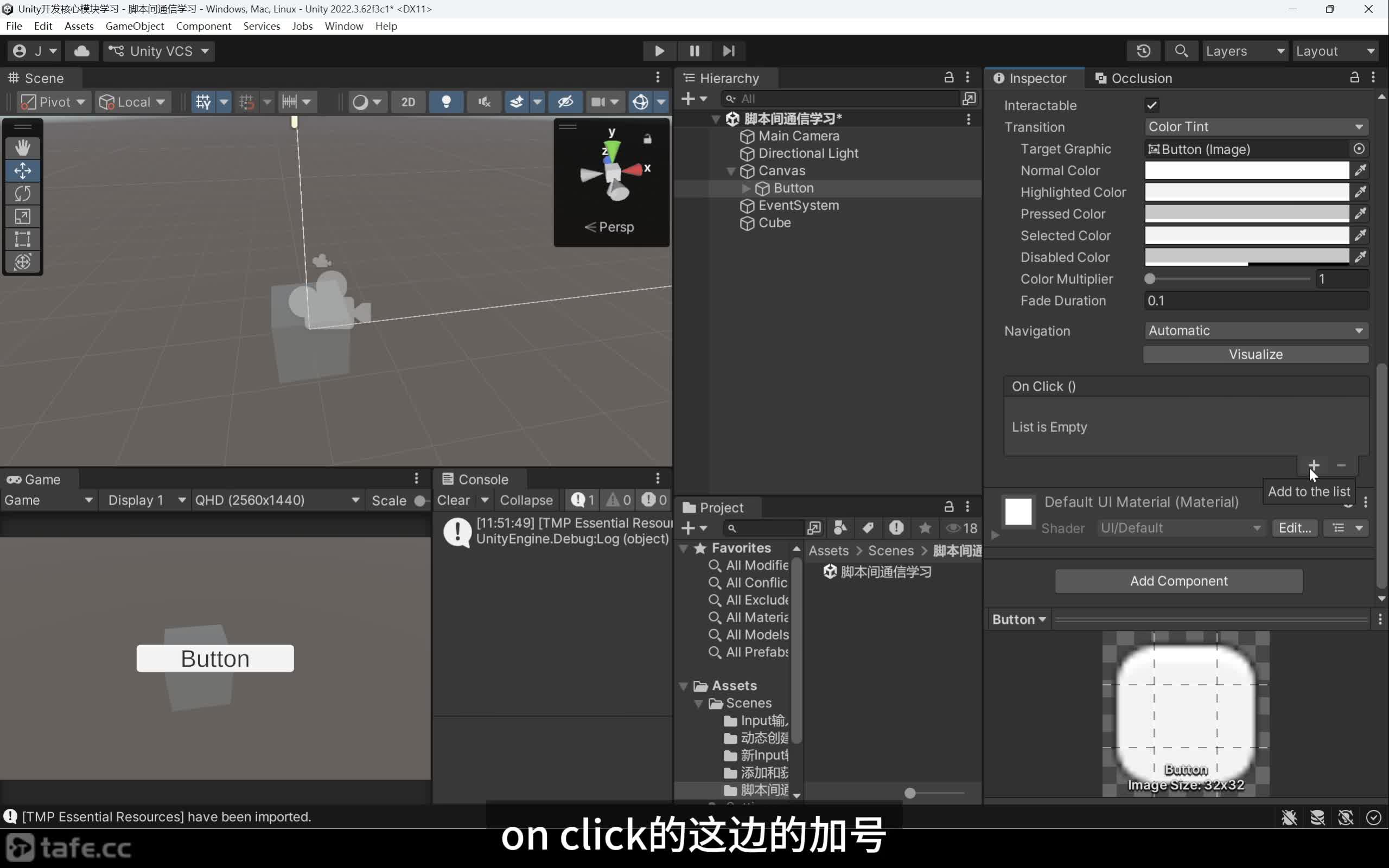Expand the Button object in Hierarchy
The width and height of the screenshot is (1389, 868).
click(x=746, y=188)
